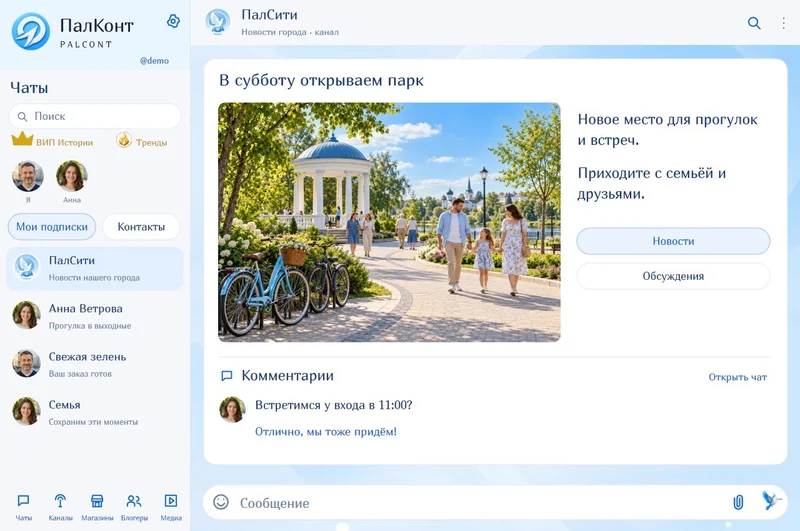The width and height of the screenshot is (800, 531).
Task: Open the emoji picker in message bar
Action: (221, 502)
